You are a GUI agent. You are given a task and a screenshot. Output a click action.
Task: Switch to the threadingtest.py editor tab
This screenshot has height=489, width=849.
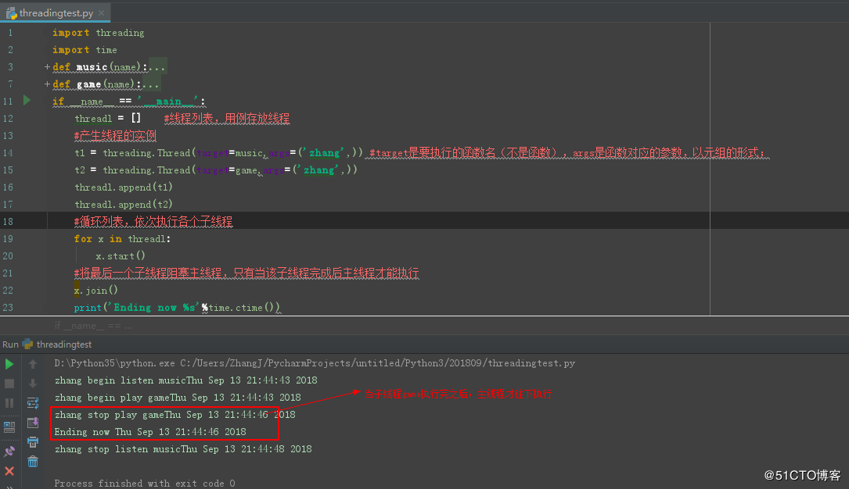[x=56, y=12]
